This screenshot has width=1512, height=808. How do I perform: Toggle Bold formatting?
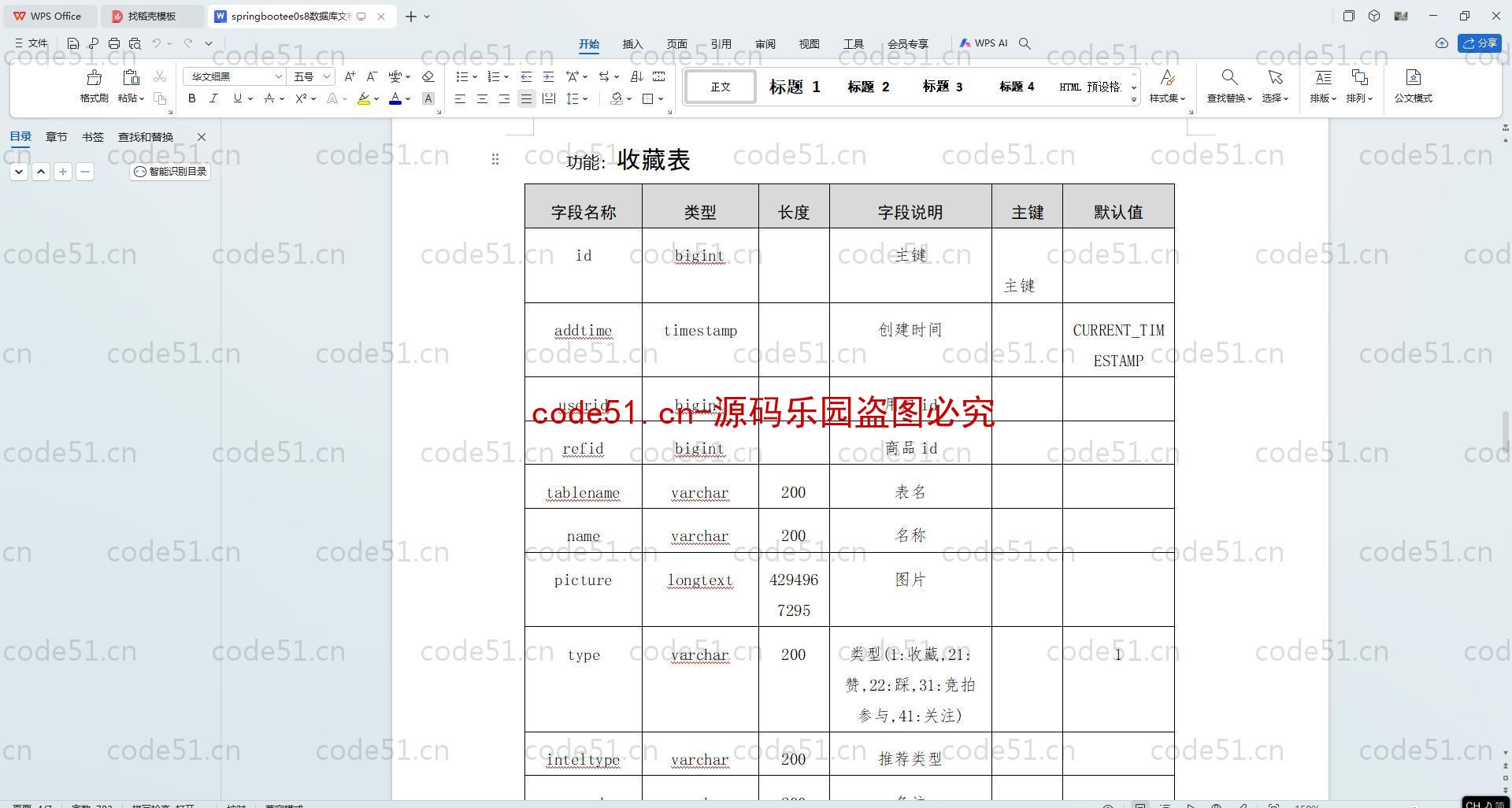click(x=191, y=98)
